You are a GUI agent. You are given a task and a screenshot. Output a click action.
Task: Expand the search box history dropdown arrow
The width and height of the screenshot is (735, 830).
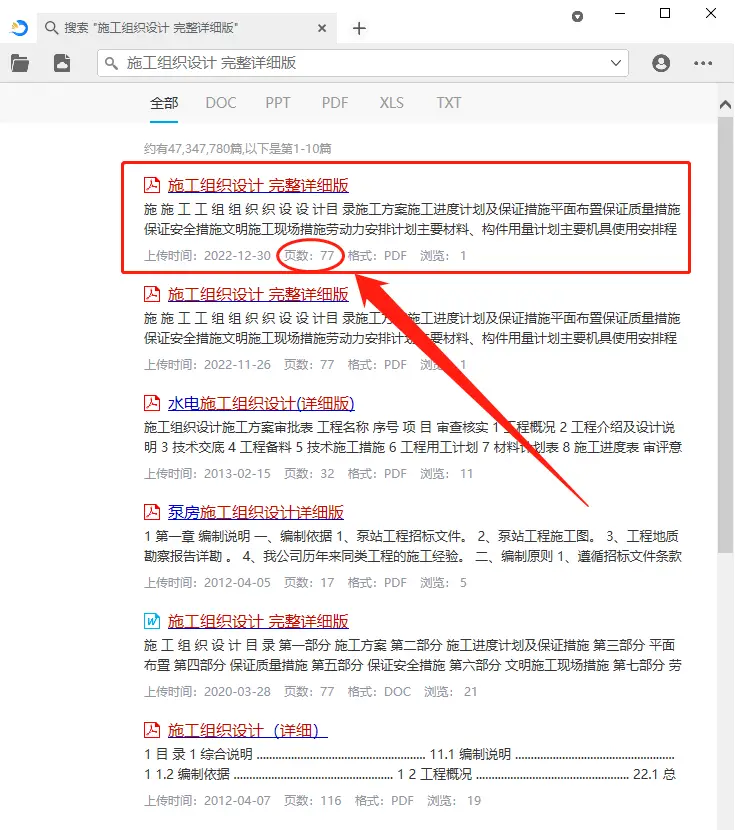615,63
